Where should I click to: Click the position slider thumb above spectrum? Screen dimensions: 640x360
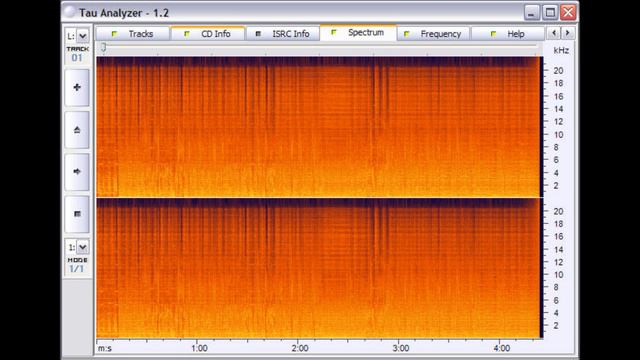point(104,48)
